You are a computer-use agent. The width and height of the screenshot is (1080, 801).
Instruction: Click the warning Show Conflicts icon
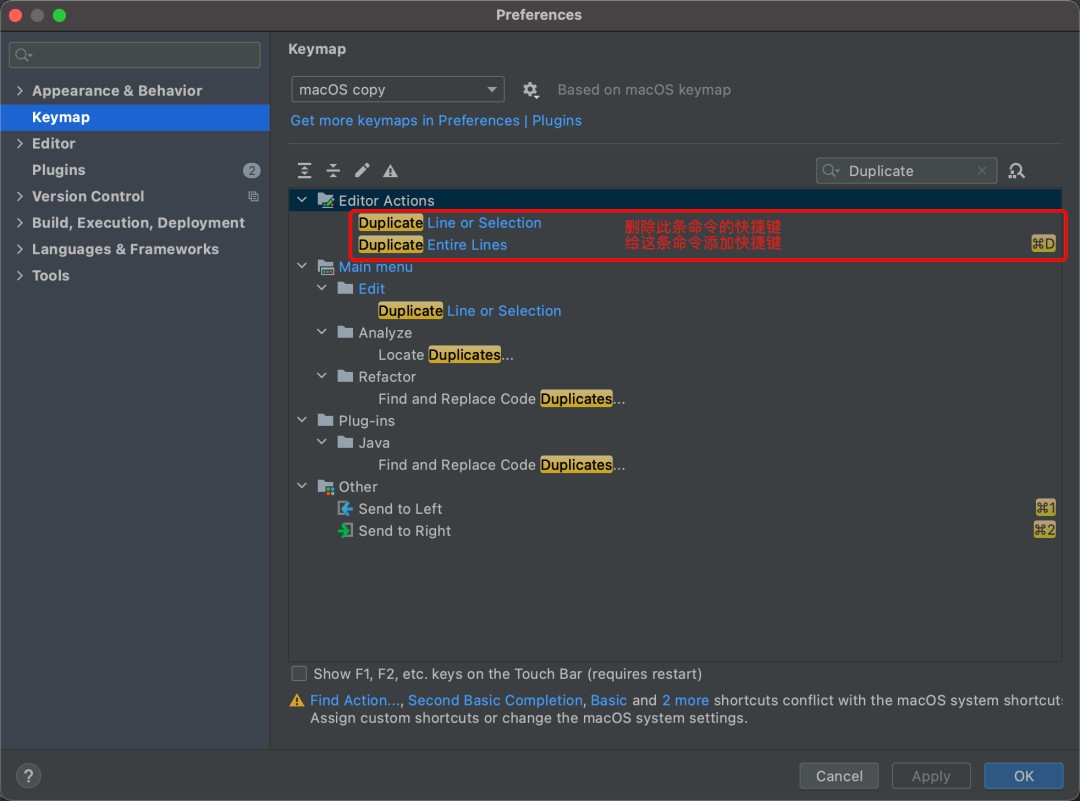[x=390, y=171]
